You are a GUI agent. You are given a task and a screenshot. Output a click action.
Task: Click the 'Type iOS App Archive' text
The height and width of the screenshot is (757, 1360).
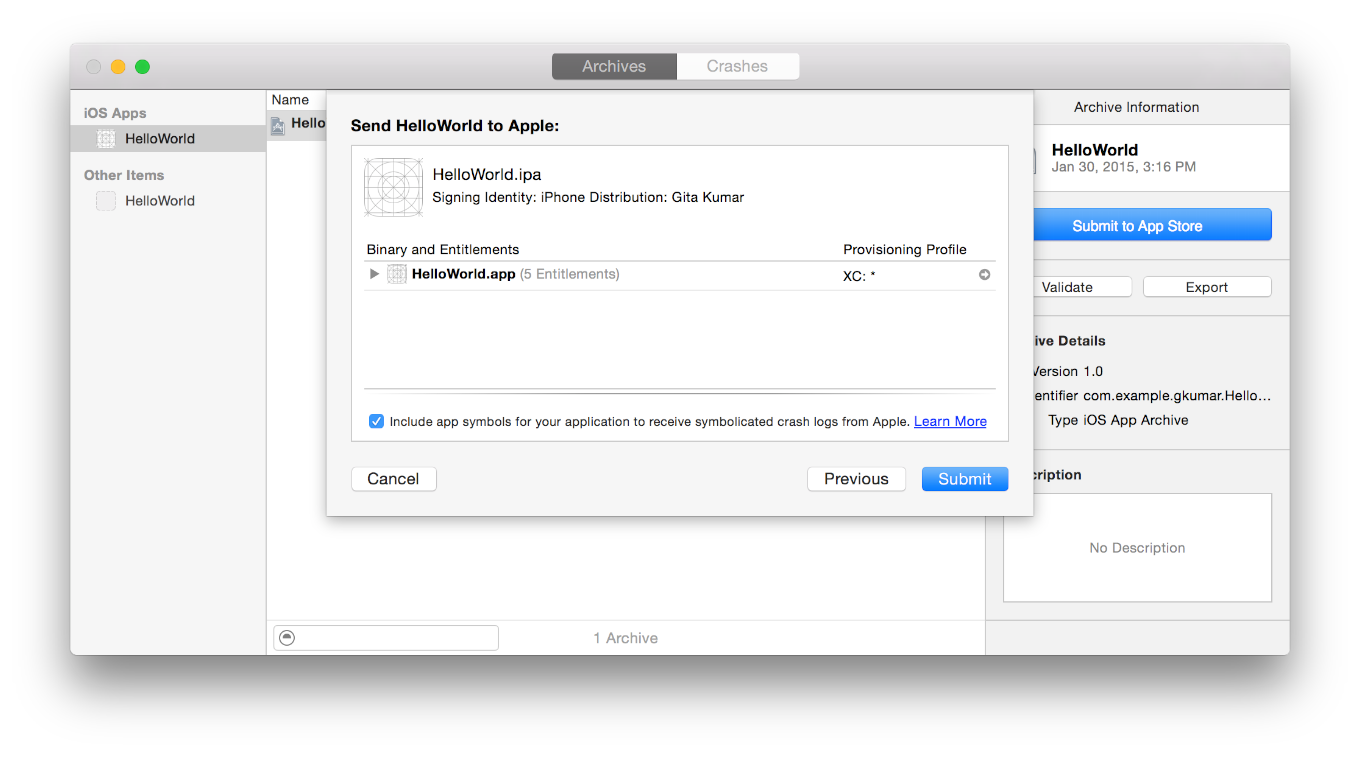1118,420
